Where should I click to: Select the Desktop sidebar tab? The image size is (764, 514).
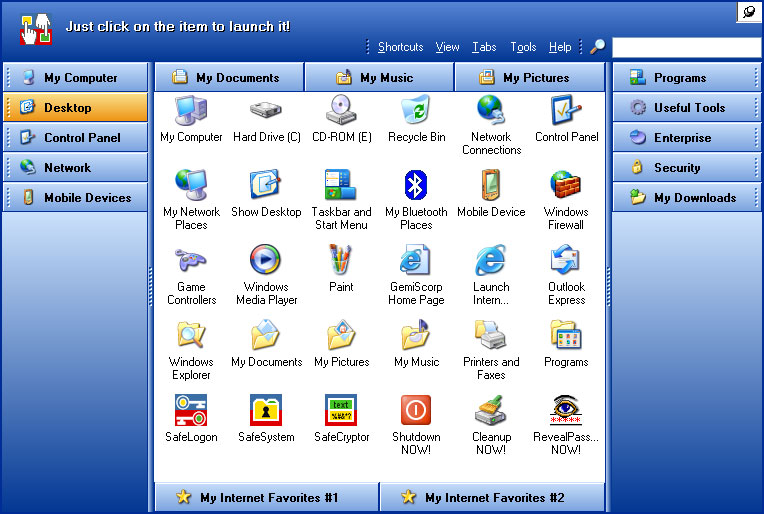(x=76, y=107)
